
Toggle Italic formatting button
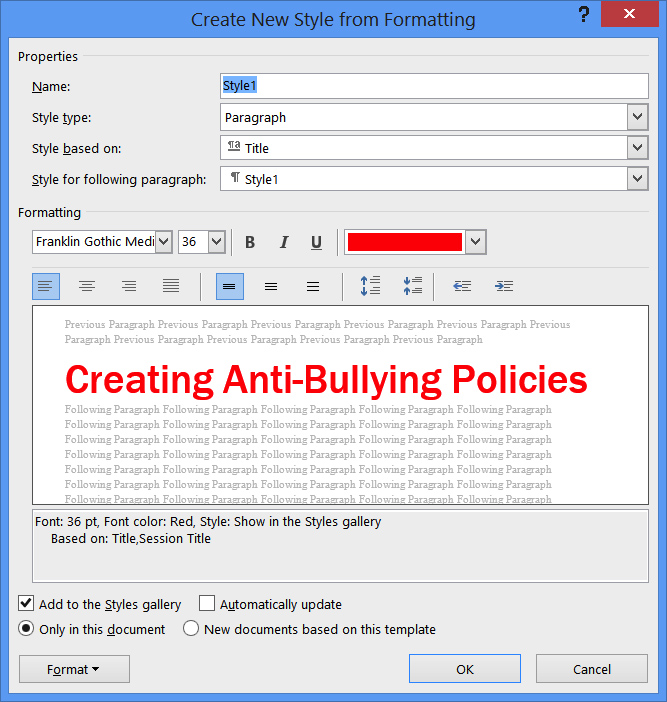[x=283, y=242]
